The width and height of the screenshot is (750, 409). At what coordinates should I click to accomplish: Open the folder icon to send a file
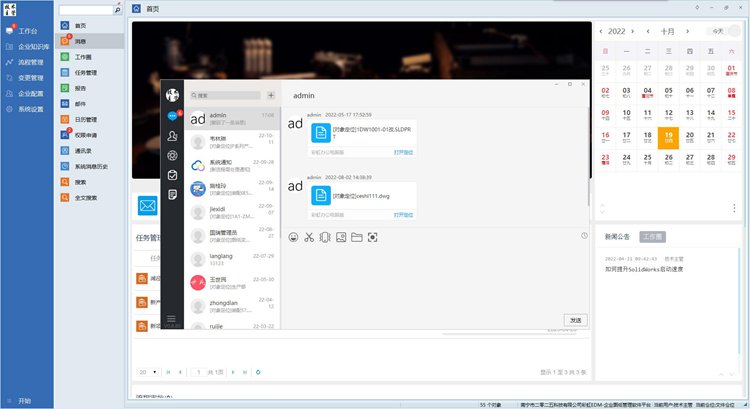356,237
